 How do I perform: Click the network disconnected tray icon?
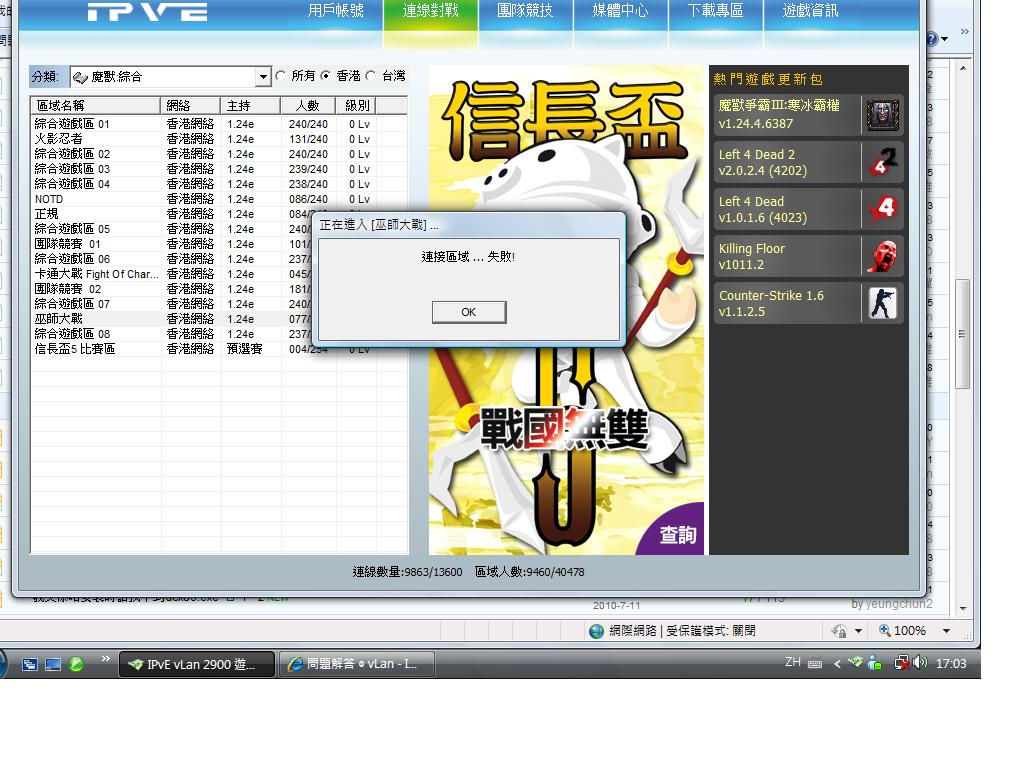[901, 663]
